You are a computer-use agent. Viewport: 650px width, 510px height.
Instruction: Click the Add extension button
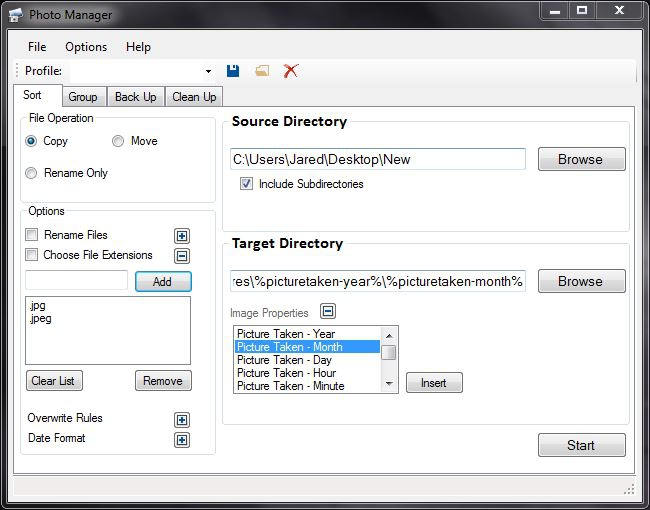163,282
